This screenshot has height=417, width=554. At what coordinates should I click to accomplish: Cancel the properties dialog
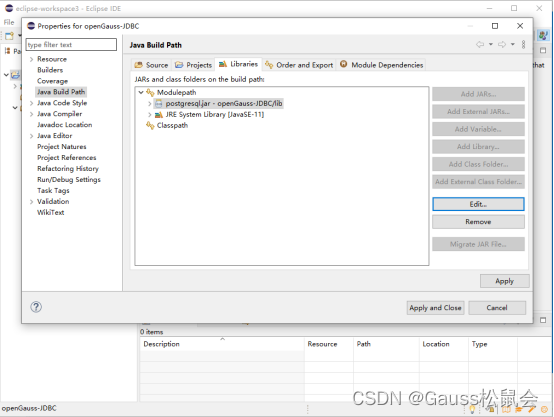pyautogui.click(x=497, y=308)
